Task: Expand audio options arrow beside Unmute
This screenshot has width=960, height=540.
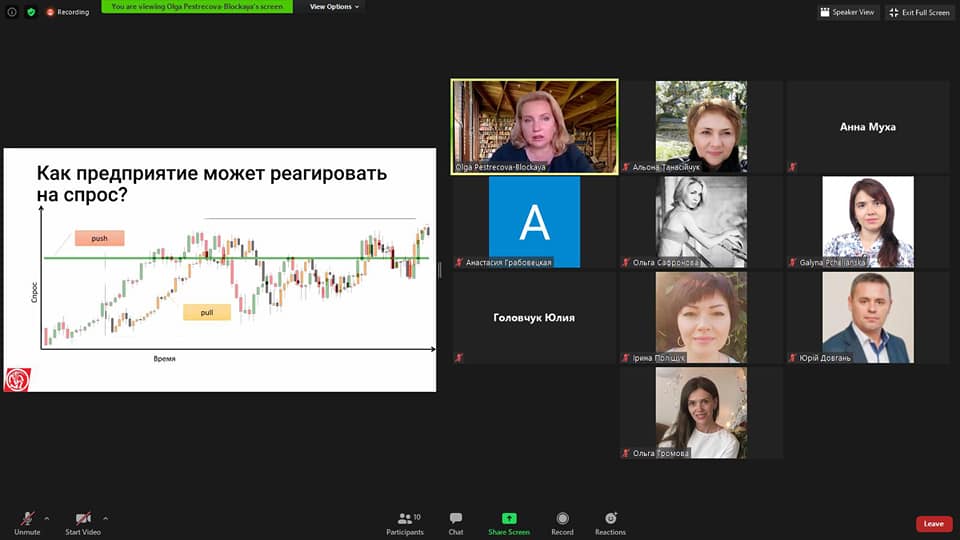Action: coord(47,518)
